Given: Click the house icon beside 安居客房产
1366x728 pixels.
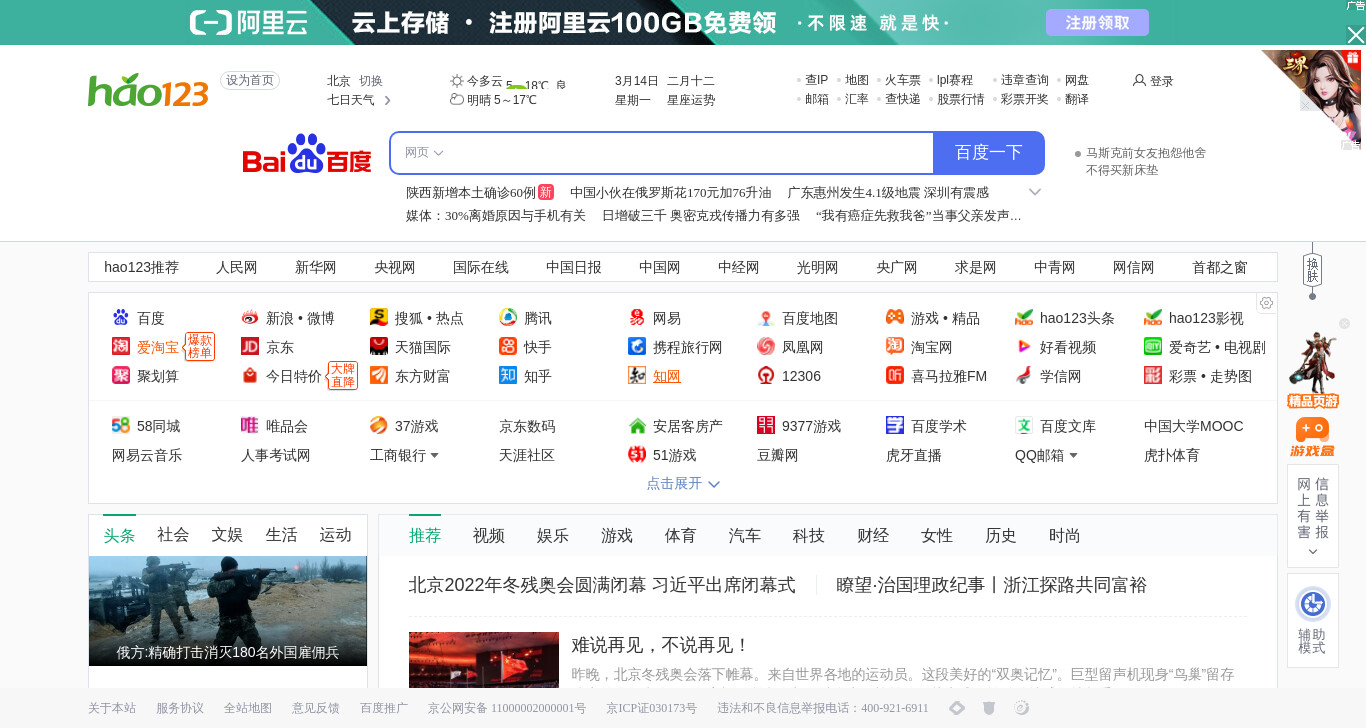Looking at the screenshot, I should tap(637, 426).
